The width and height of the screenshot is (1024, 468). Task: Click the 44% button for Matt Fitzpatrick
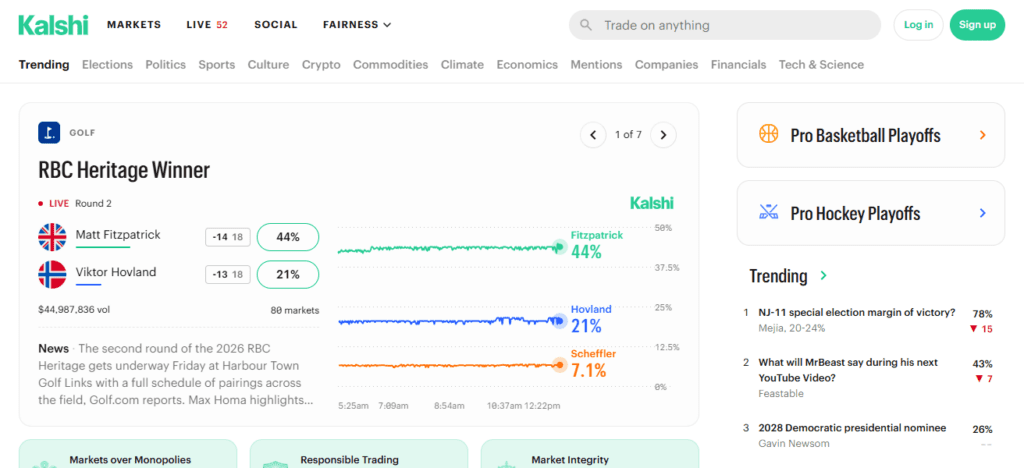click(x=288, y=237)
